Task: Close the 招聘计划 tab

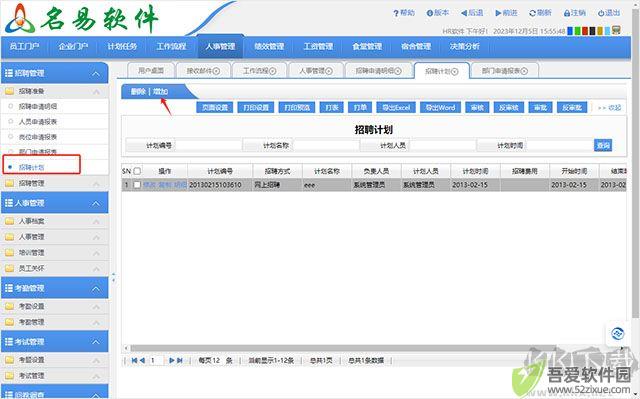Action: tap(454, 71)
